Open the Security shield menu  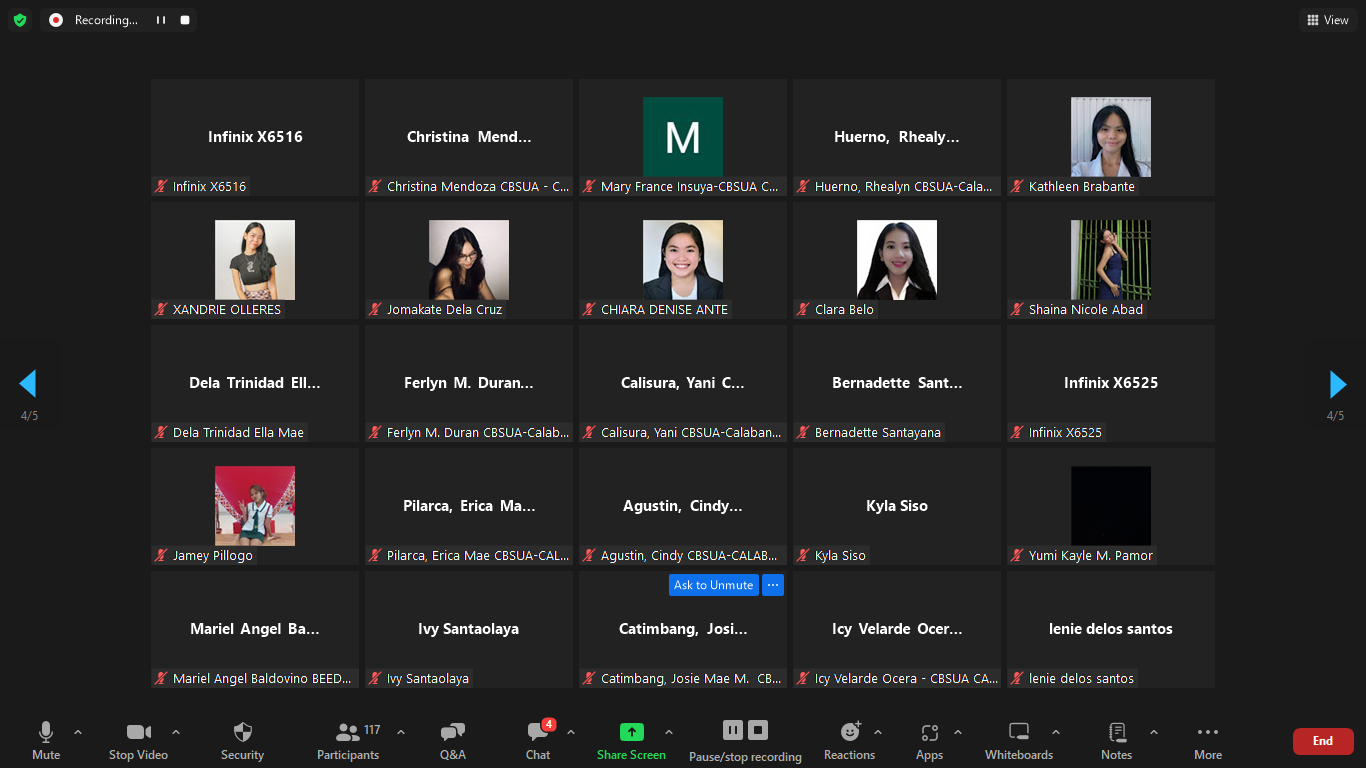[x=242, y=740]
